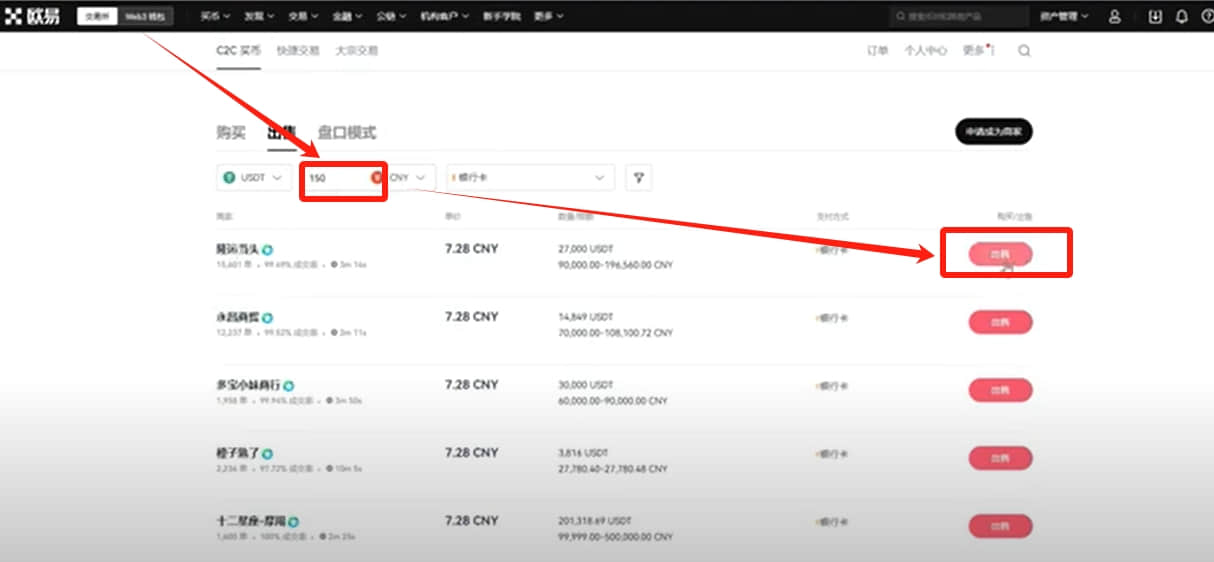Viewport: 1214px width, 562px height.
Task: Click the download icon in top bar
Action: (x=1156, y=17)
